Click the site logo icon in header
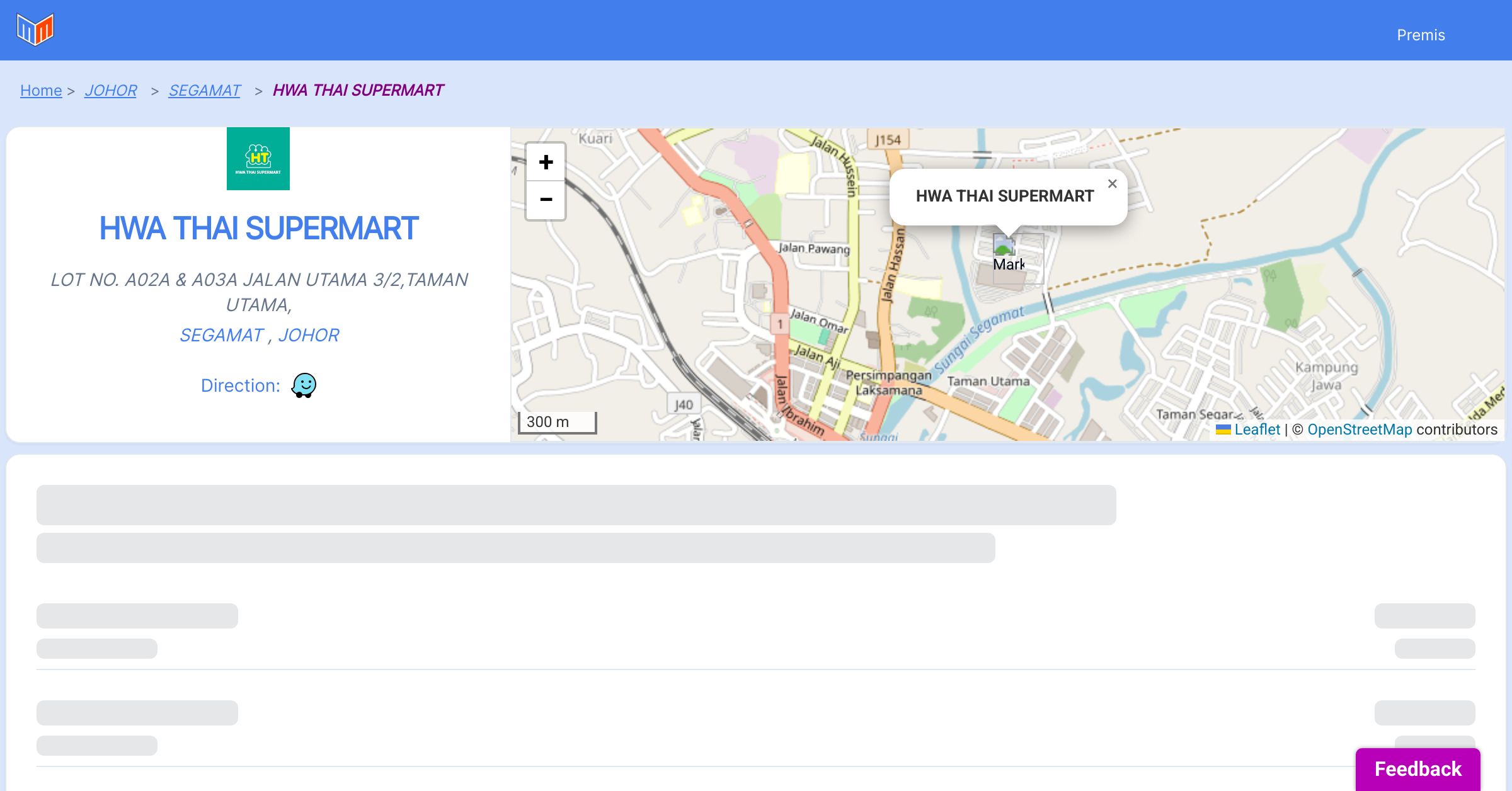Screen dimensions: 1512x791 35,30
